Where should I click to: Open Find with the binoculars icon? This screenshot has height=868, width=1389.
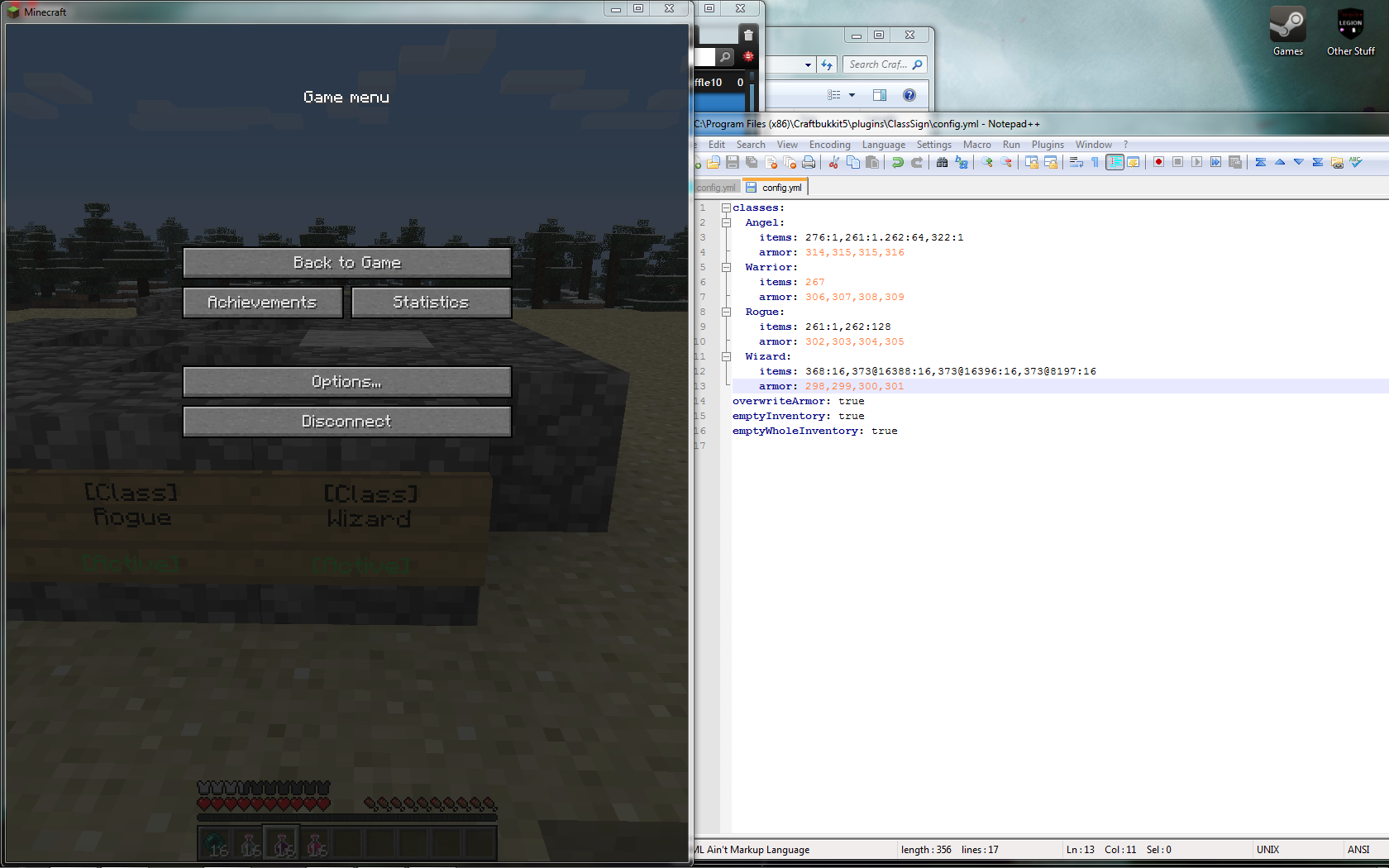click(942, 162)
